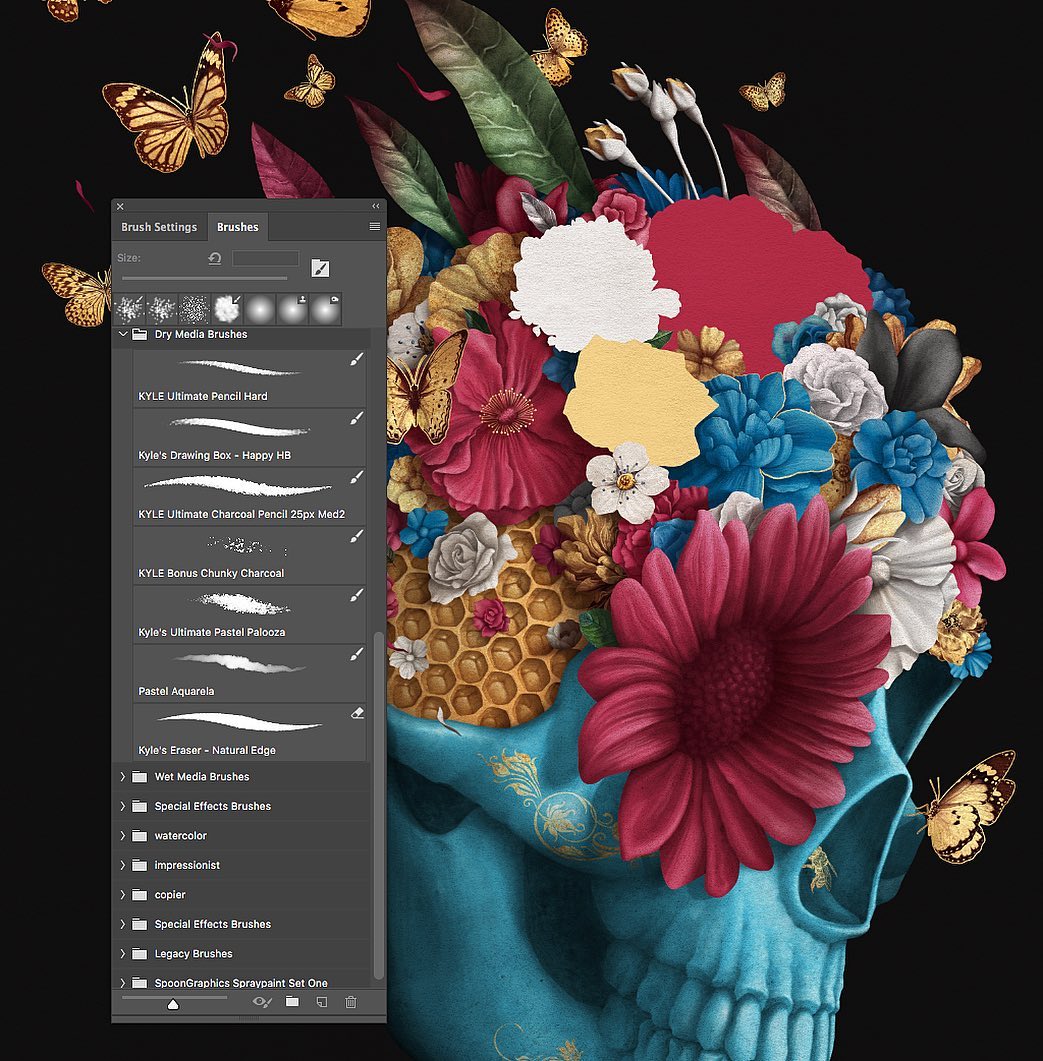Viewport: 1043px width, 1061px height.
Task: Pick the dense speckle recent brush thumbnail
Action: click(194, 309)
